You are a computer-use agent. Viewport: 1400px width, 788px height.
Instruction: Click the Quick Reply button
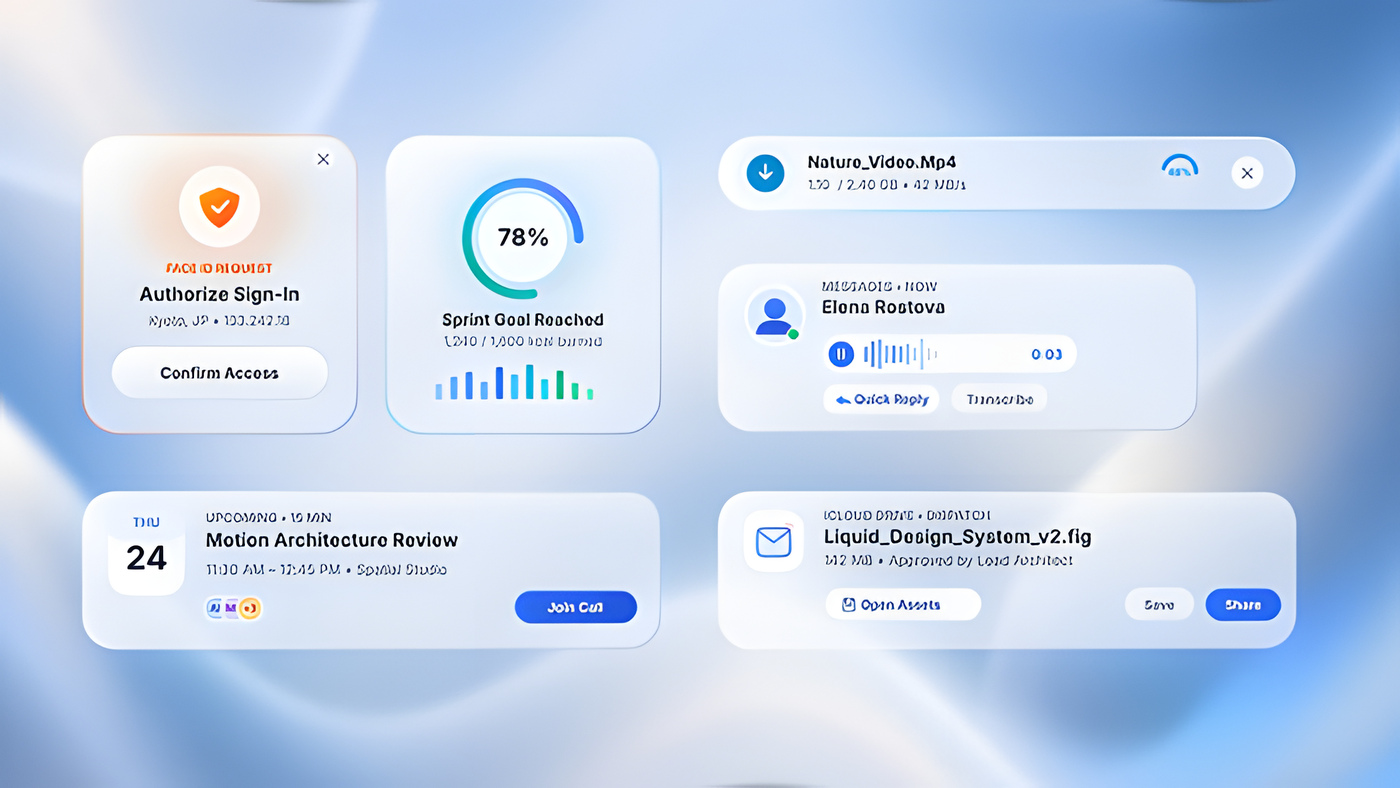pyautogui.click(x=881, y=399)
